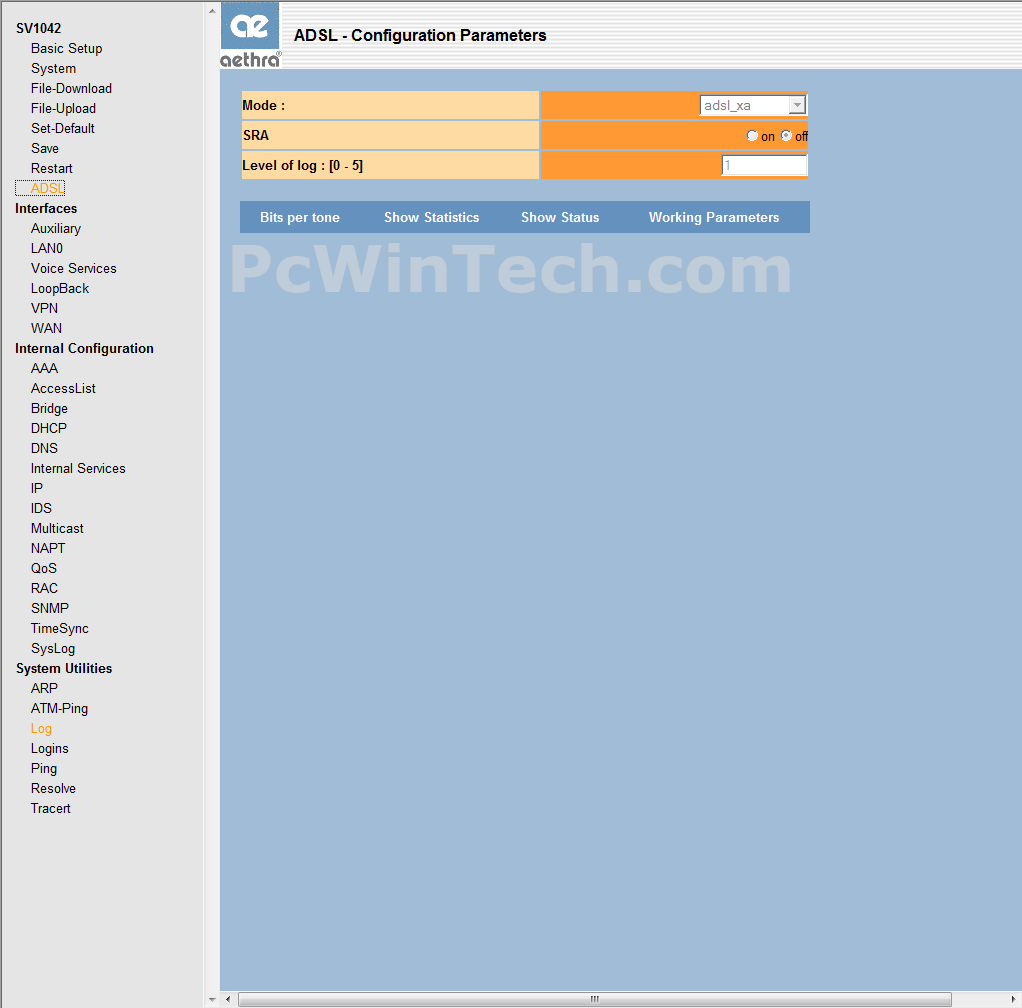
Task: Open Basic Setup in the sidebar
Action: coord(66,48)
